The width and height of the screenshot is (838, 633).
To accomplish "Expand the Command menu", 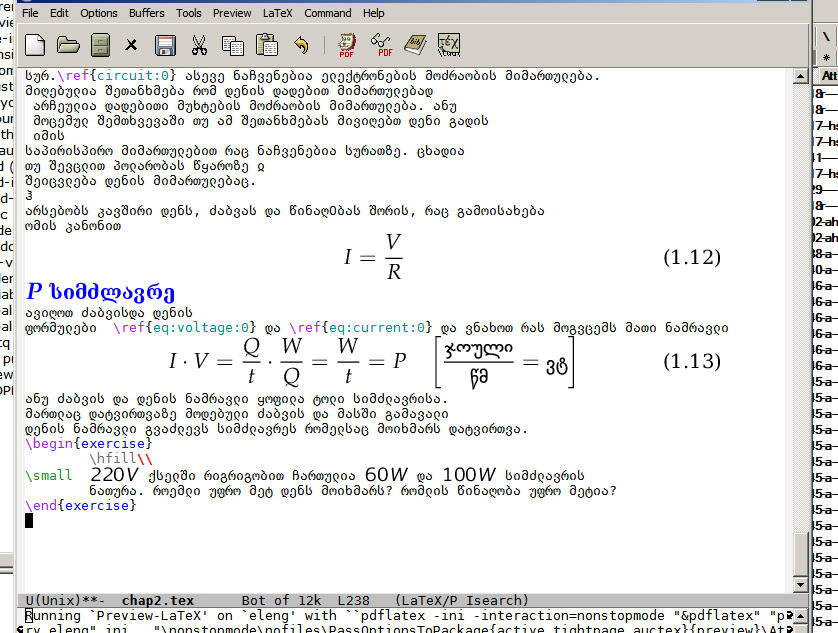I will click(x=328, y=14).
